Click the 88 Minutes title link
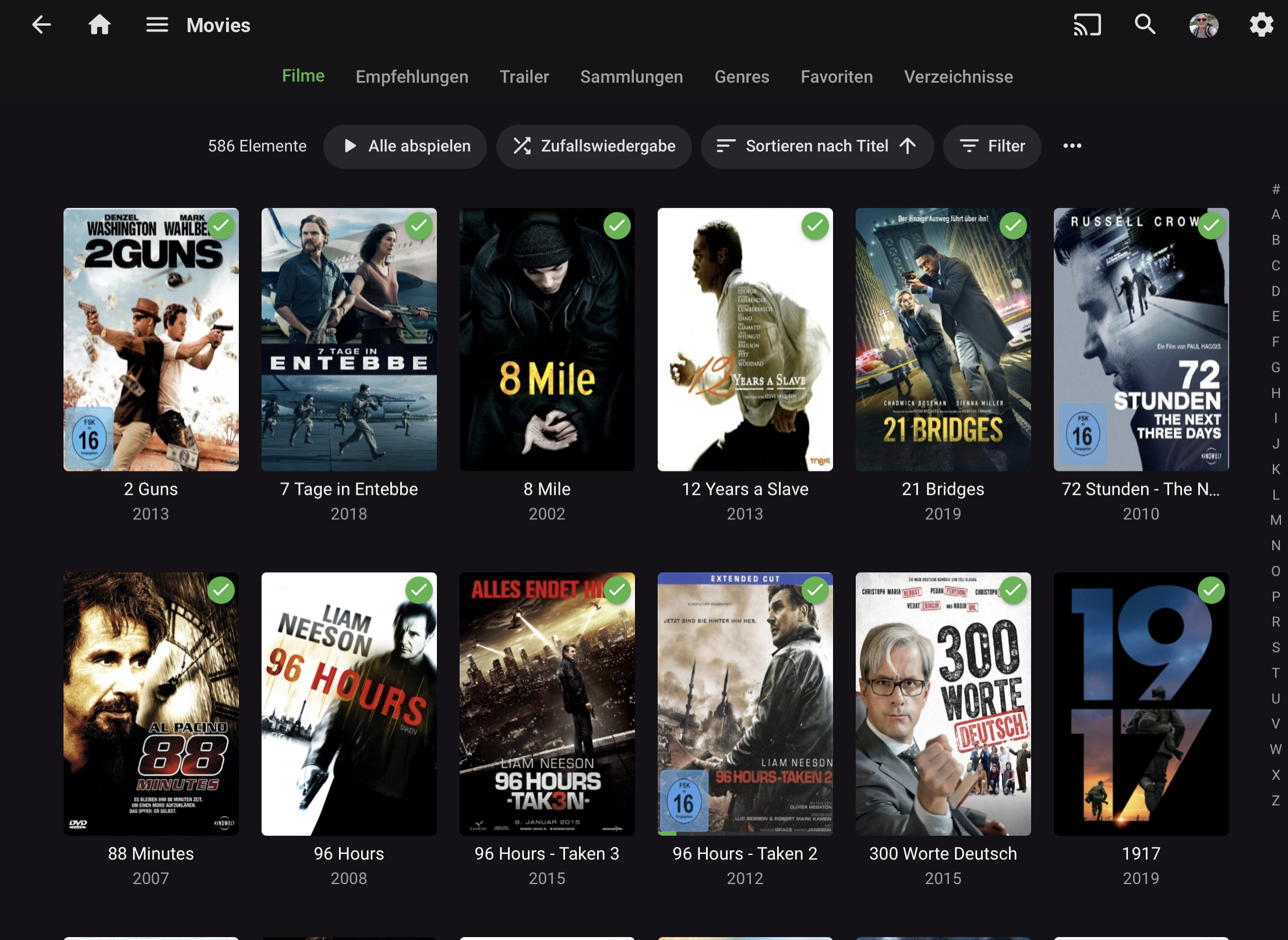Image resolution: width=1288 pixels, height=940 pixels. 151,854
